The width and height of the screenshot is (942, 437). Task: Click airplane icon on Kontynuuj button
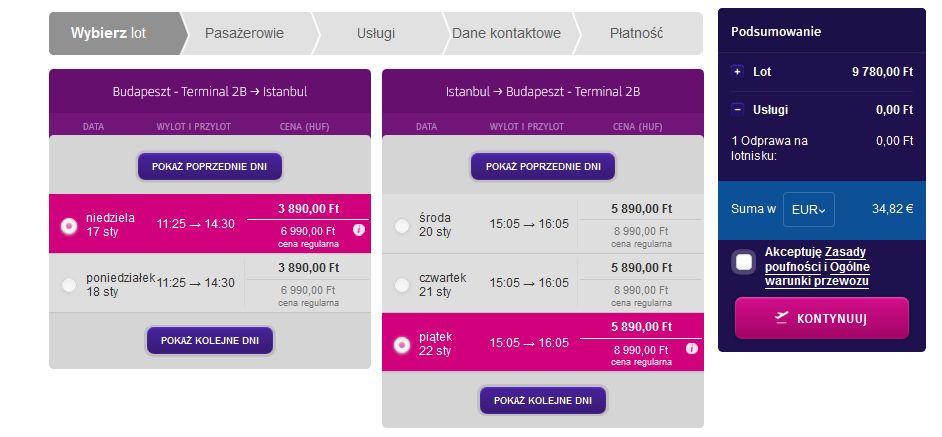(x=782, y=318)
